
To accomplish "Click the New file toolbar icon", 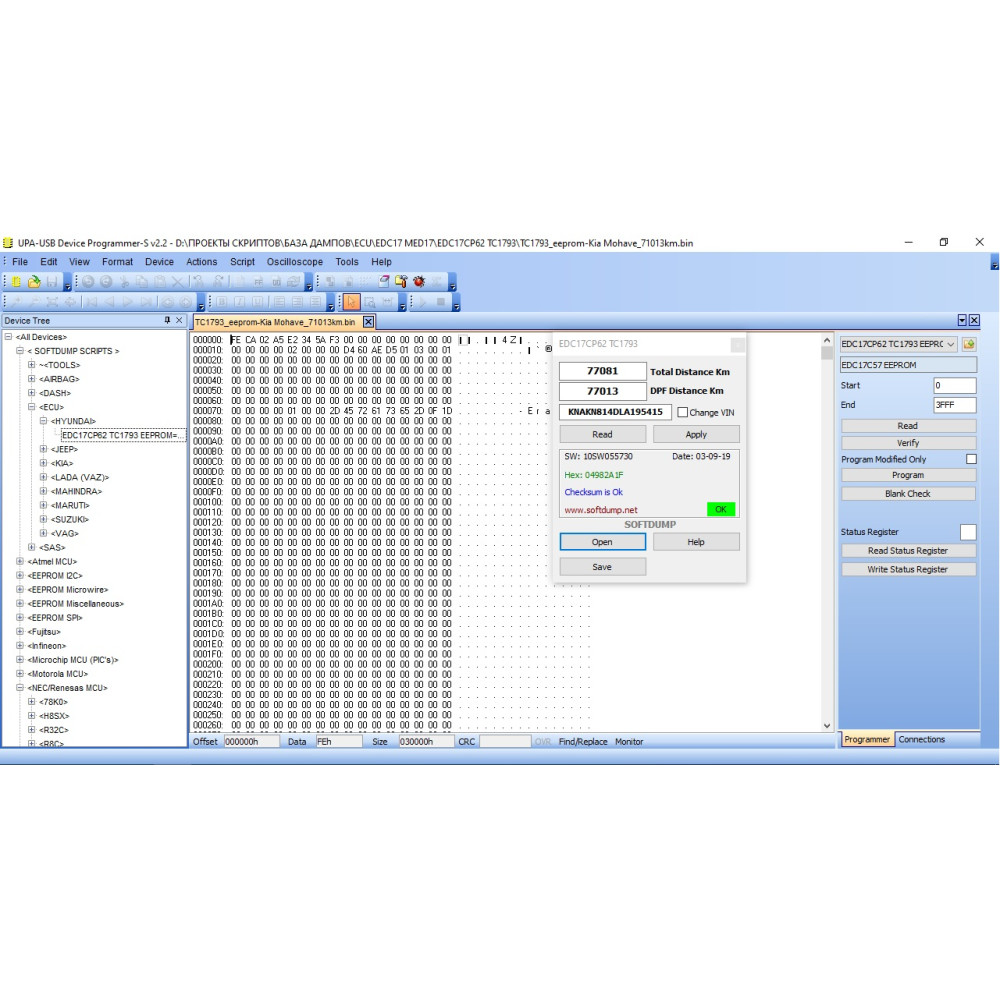I will [x=15, y=281].
